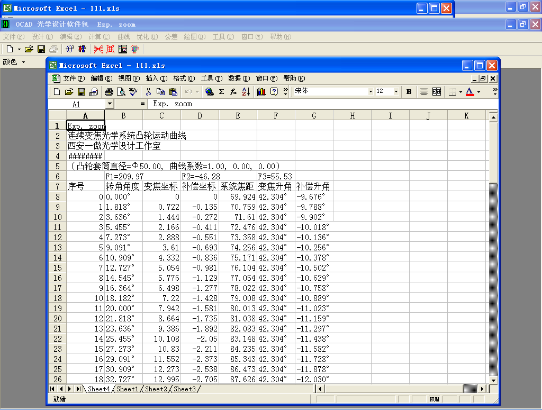Click the Cut scissors icon
The height and width of the screenshot is (410, 542).
148,92
